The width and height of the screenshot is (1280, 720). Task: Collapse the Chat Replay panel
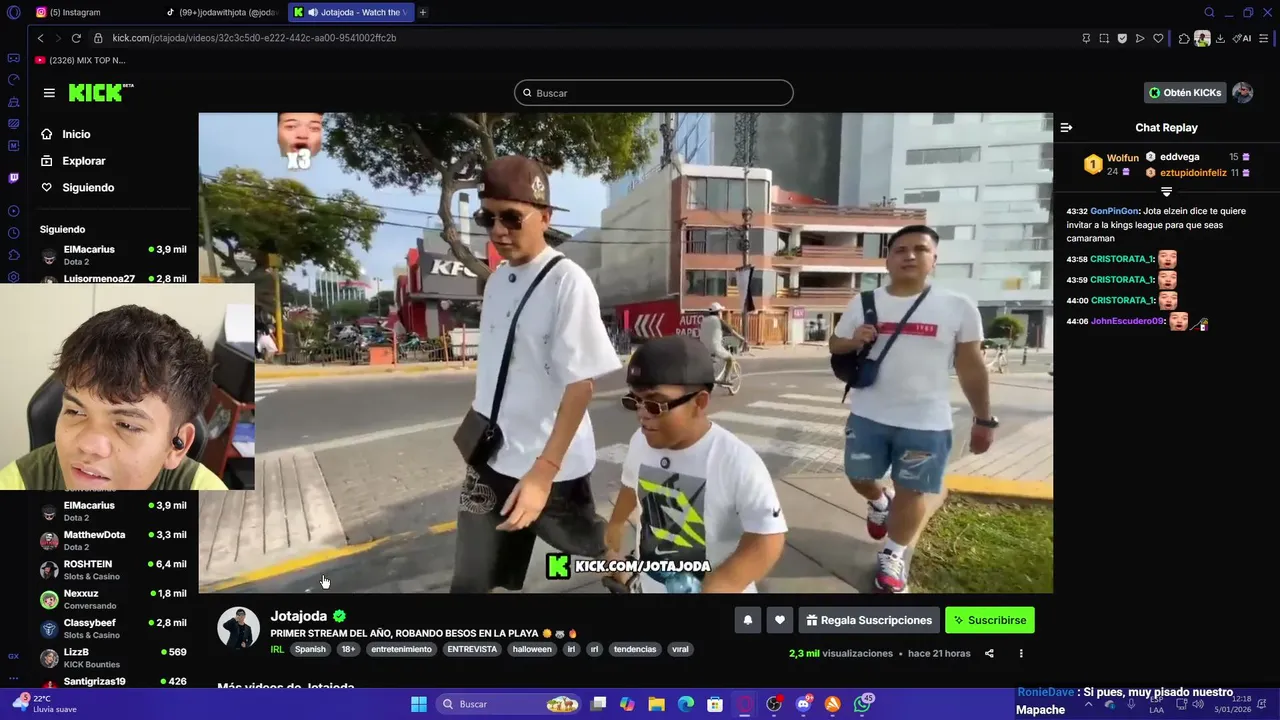click(x=1066, y=128)
